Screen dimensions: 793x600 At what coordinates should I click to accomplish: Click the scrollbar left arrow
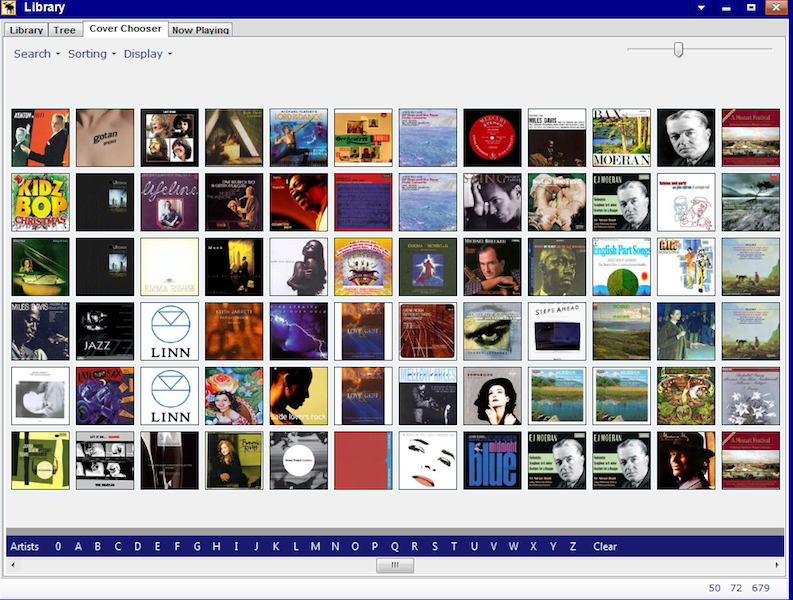click(13, 565)
